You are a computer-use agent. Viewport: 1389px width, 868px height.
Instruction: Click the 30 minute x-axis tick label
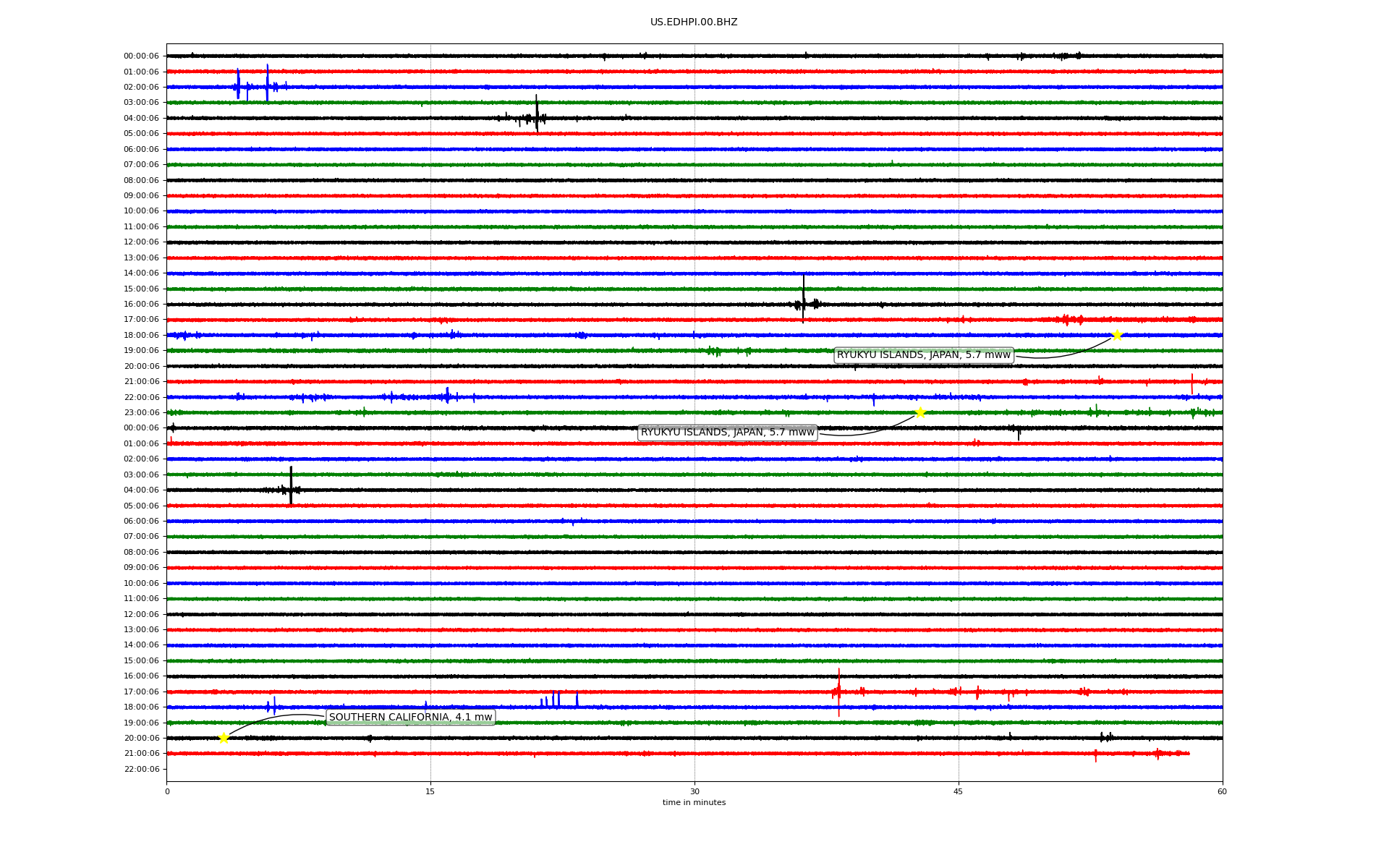tap(694, 791)
